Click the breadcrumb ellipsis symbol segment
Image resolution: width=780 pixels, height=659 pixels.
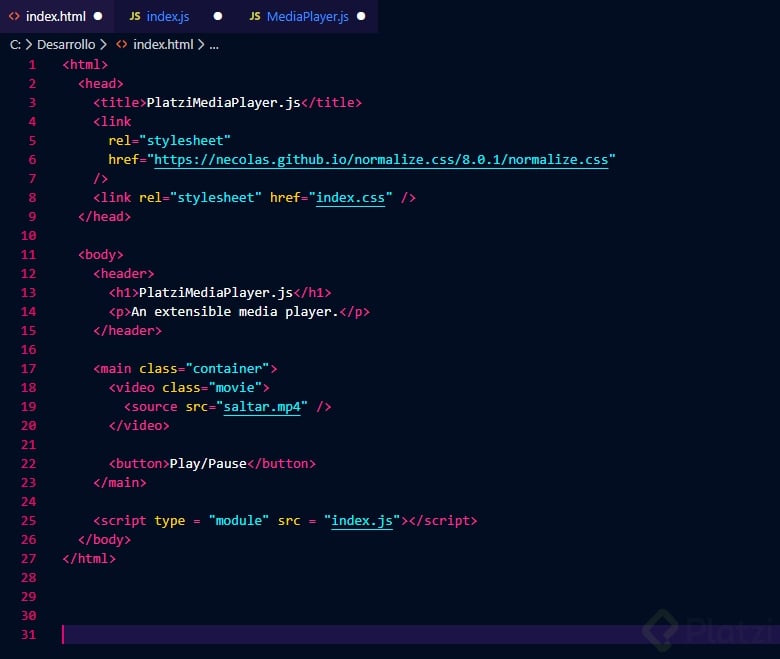pos(214,46)
